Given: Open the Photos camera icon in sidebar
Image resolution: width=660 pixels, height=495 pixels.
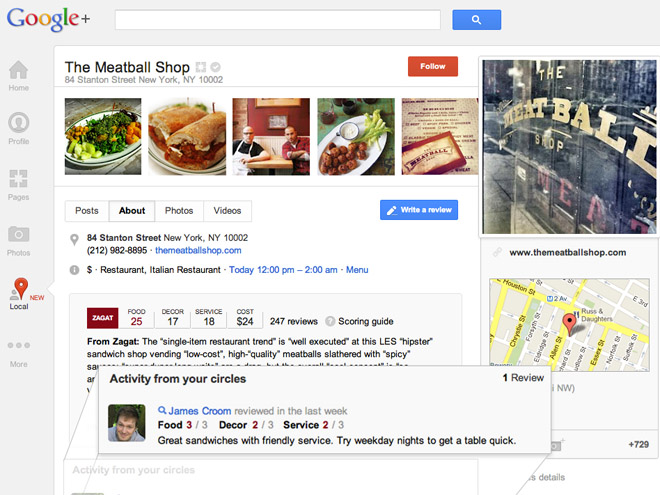Looking at the screenshot, I should tap(19, 234).
